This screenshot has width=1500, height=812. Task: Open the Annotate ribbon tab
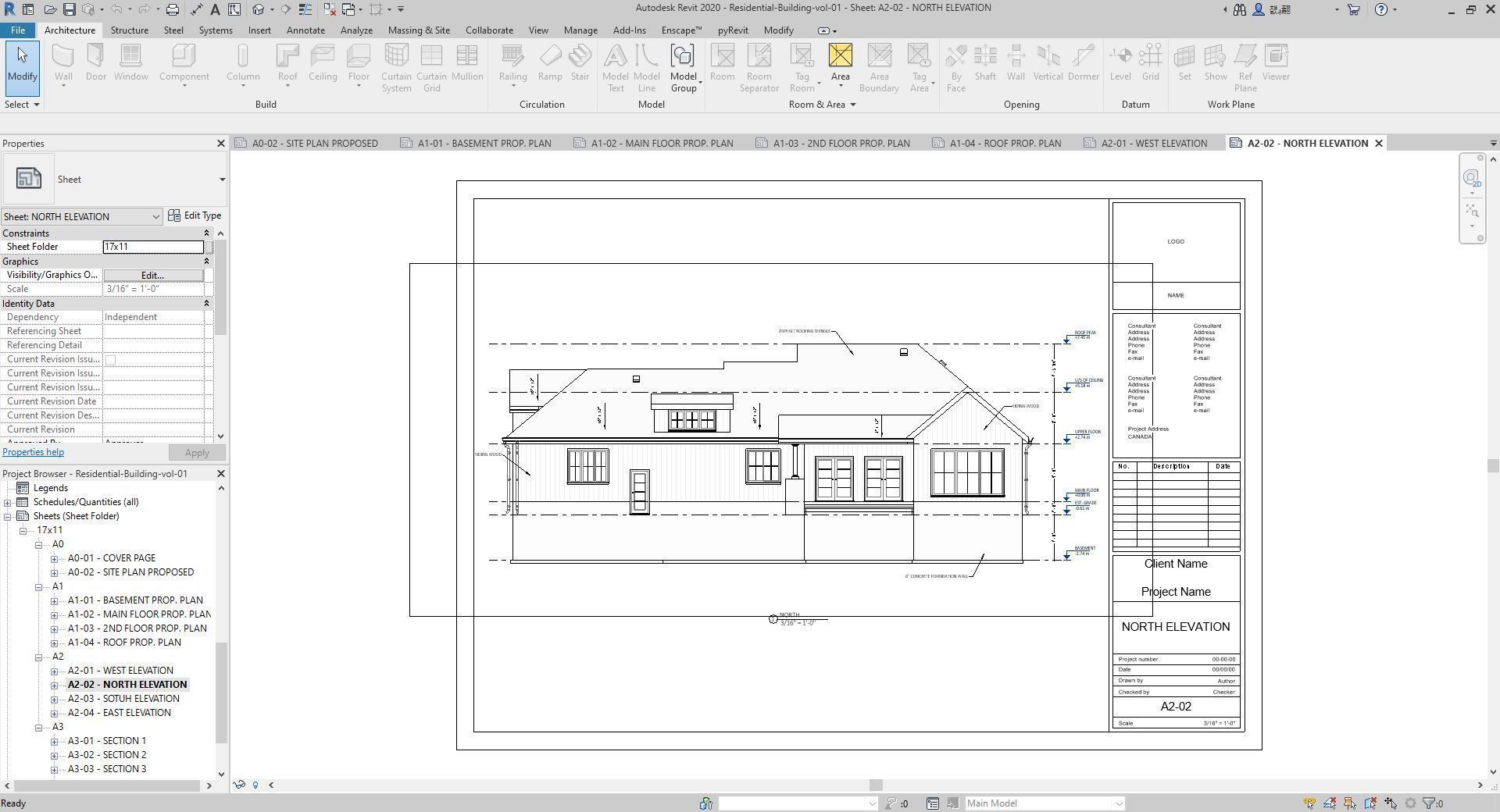[x=305, y=30]
